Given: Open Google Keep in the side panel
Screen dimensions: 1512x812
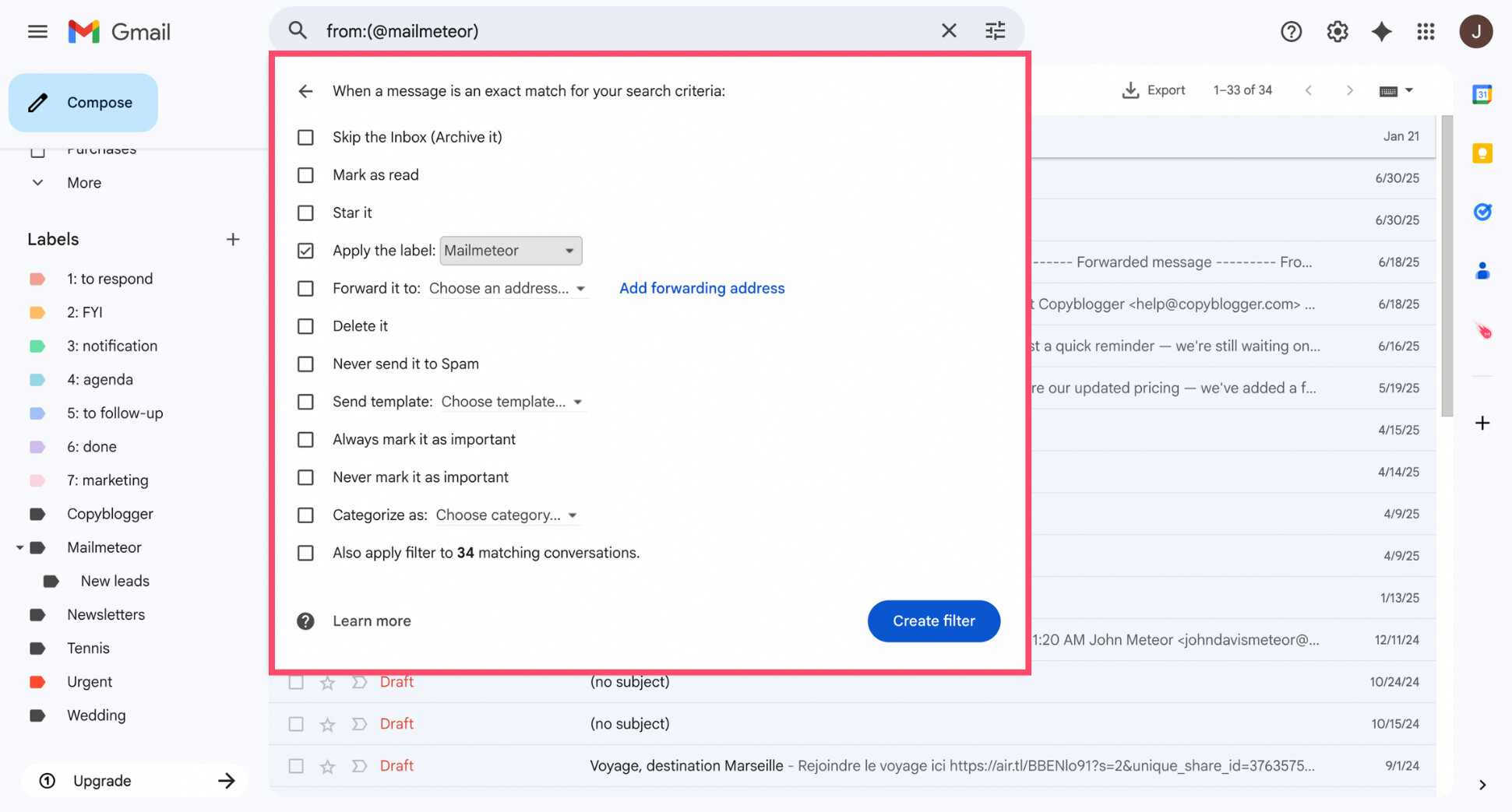Looking at the screenshot, I should (1482, 153).
